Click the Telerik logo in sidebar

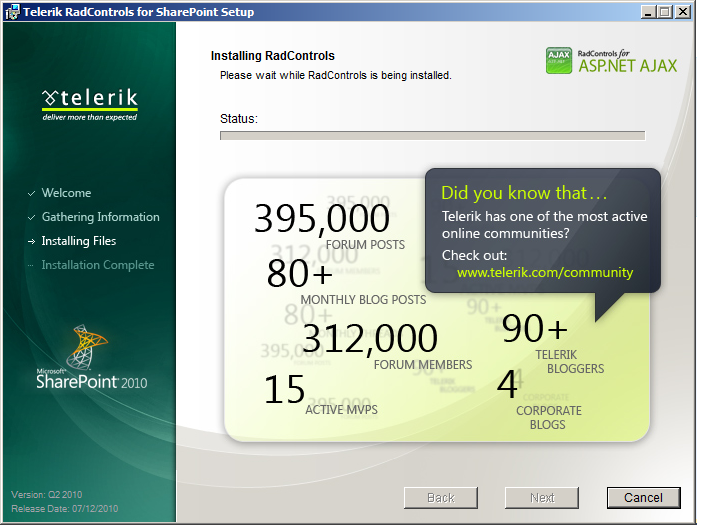coord(90,104)
